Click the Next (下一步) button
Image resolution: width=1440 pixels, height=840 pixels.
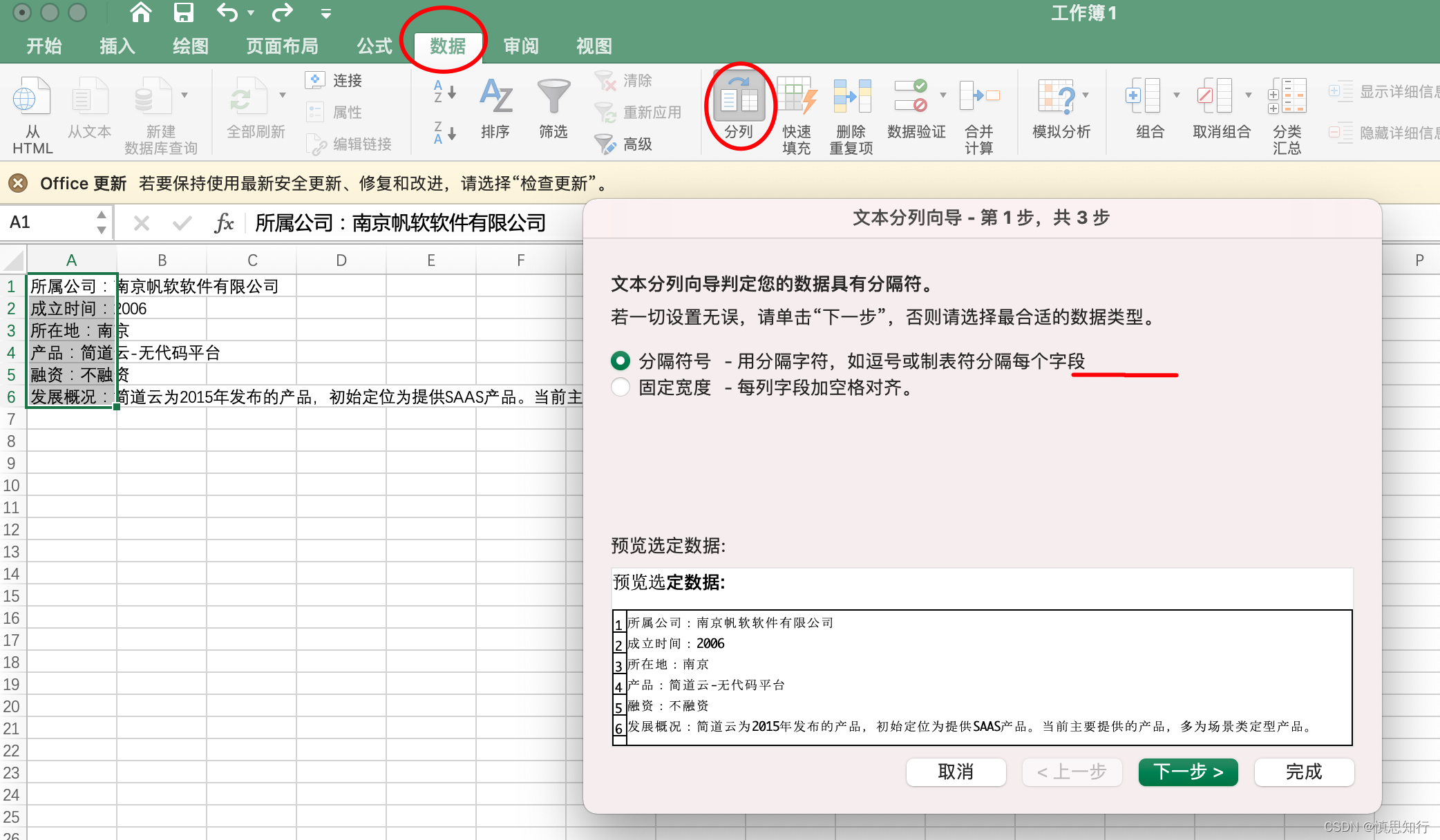pos(1188,772)
